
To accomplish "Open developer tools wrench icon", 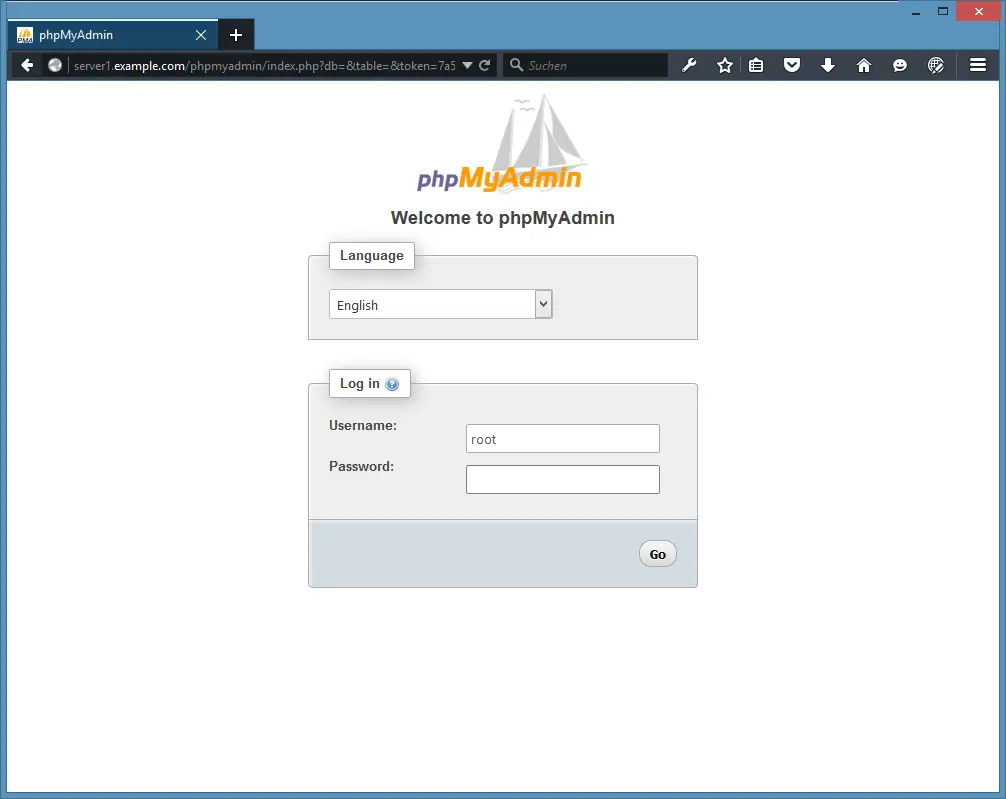I will (689, 65).
